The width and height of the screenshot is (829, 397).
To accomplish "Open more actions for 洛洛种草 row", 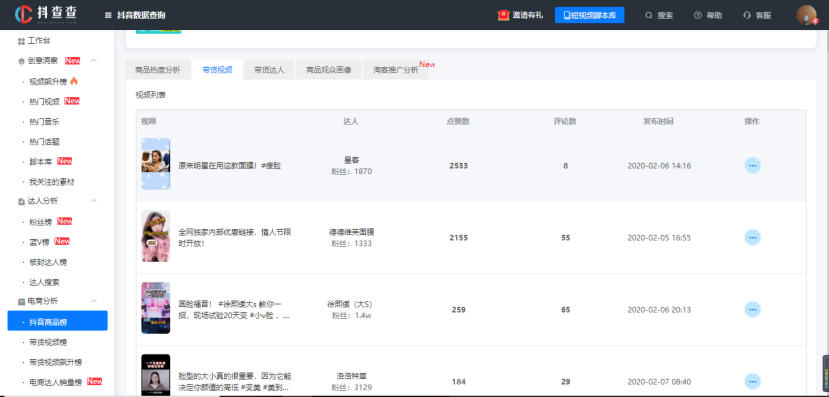I will (x=752, y=381).
